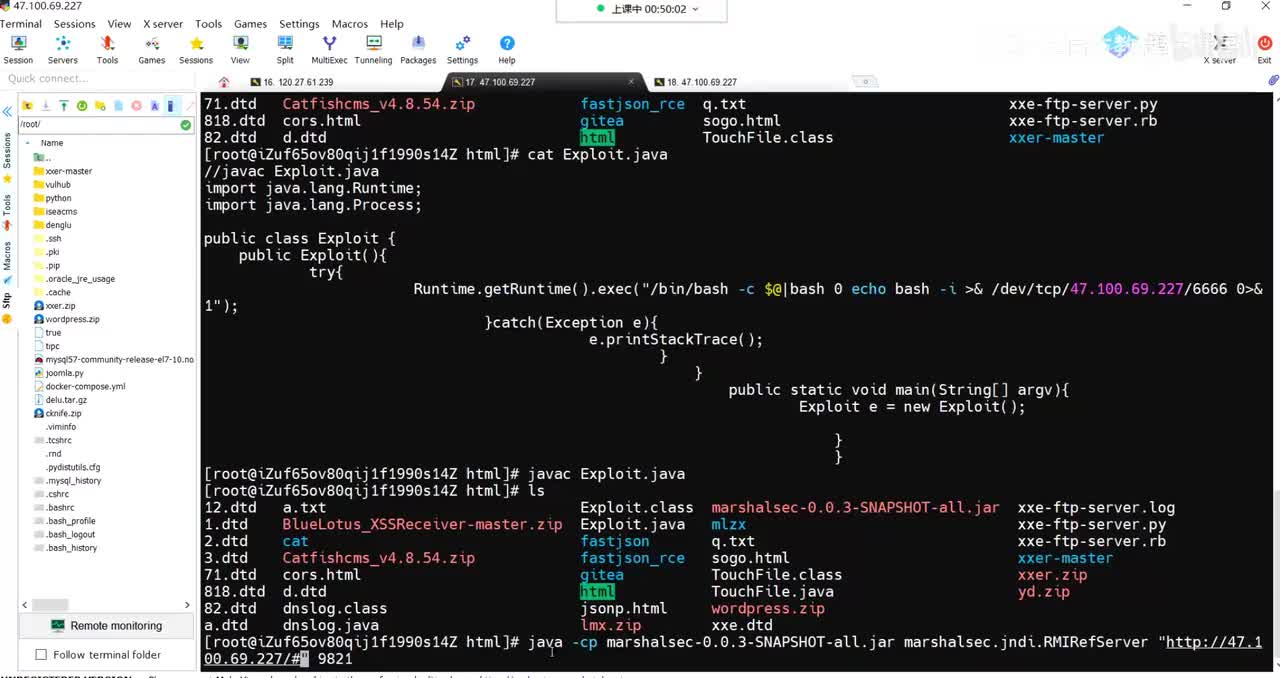Screen dimensions: 1280x678
Task: Click green check beside /root/ path
Action: click(186, 125)
